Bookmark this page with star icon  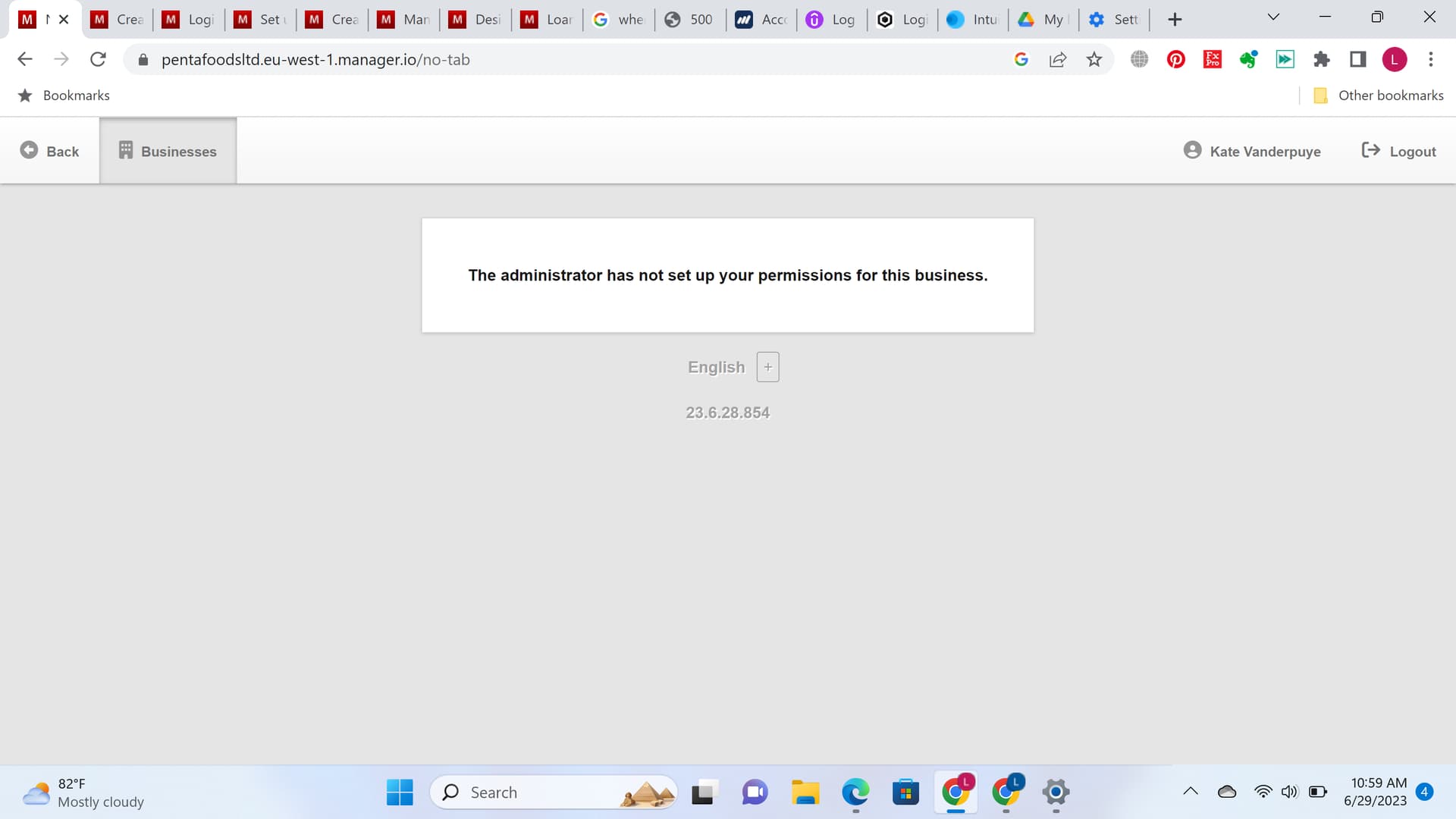coord(1094,59)
